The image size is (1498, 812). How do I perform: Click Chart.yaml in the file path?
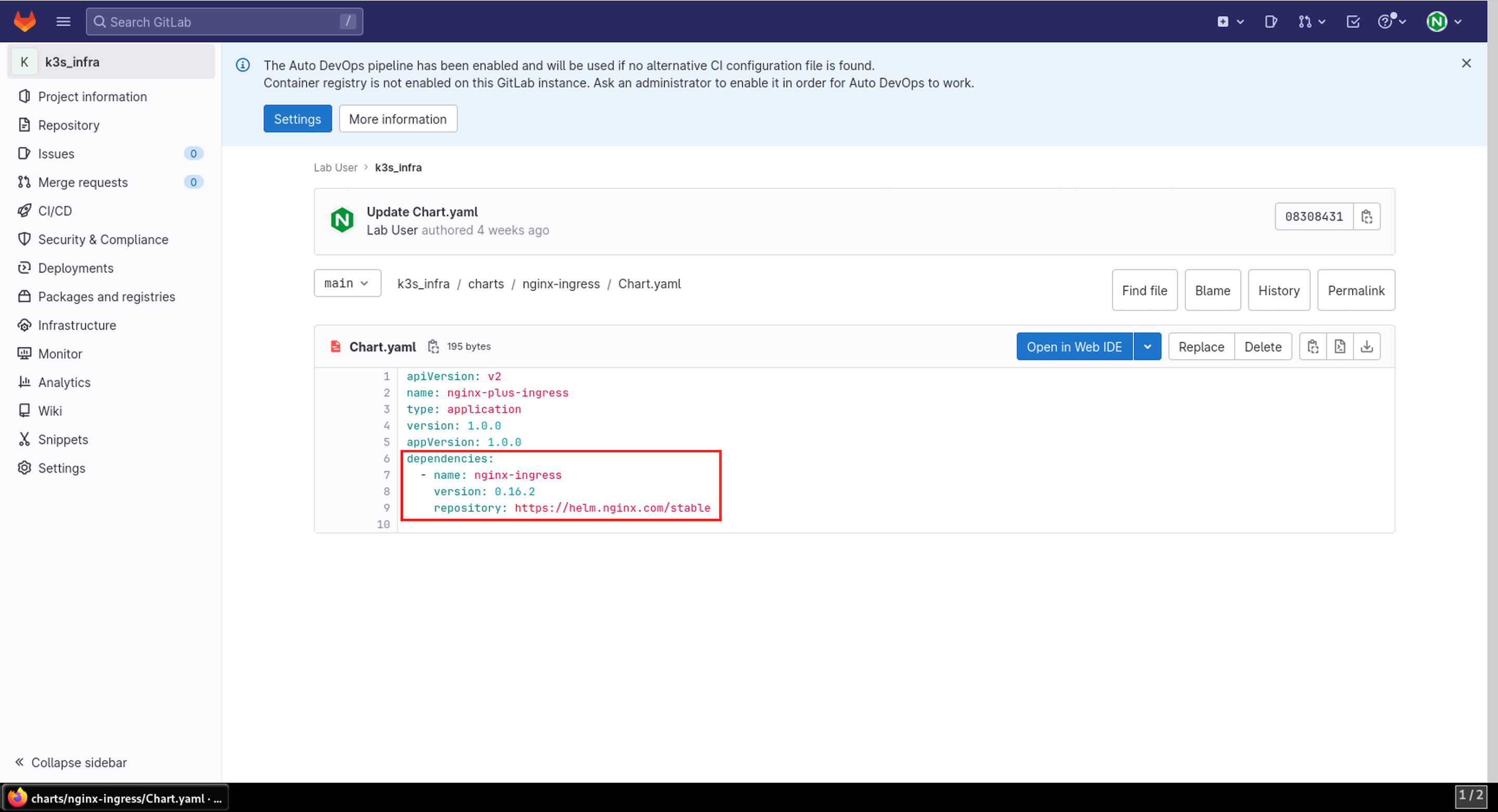click(x=649, y=284)
